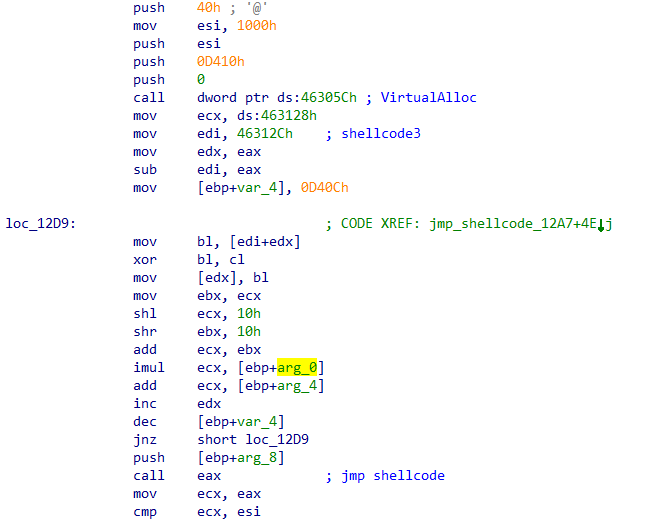Click the arg_8 operand
This screenshot has width=645, height=522.
click(x=257, y=458)
